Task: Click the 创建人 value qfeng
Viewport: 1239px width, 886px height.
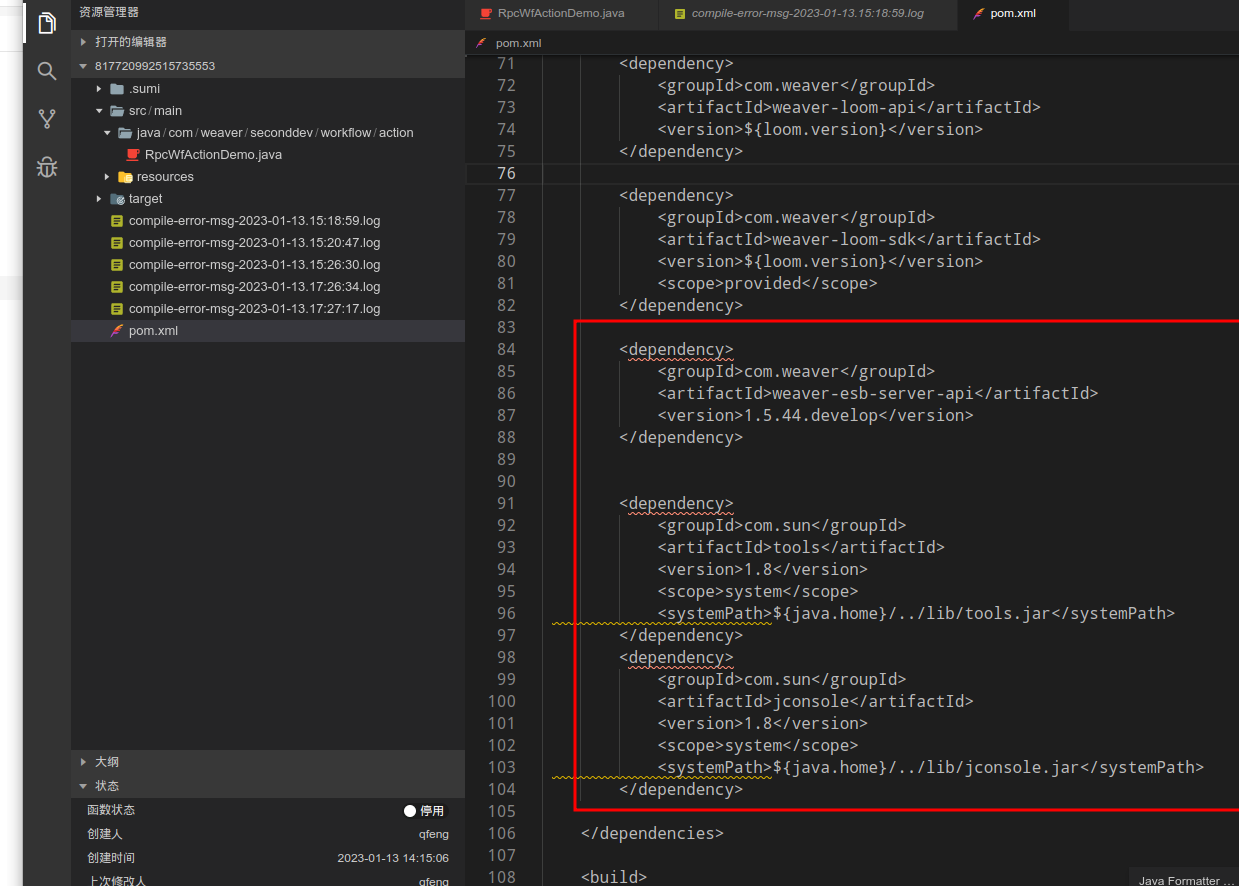Action: tap(434, 834)
